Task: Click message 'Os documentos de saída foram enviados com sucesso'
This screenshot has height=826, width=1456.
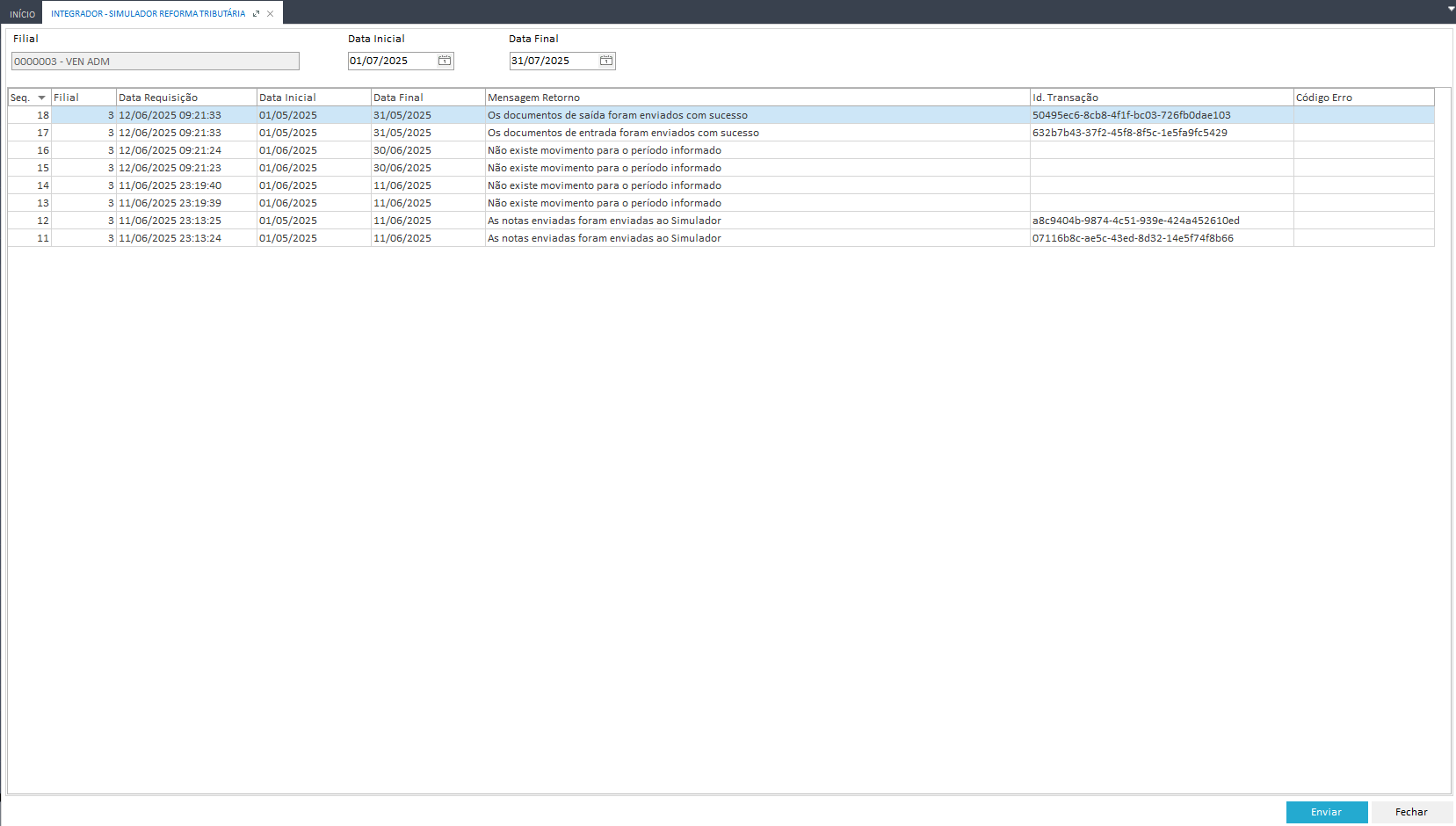Action: (618, 115)
